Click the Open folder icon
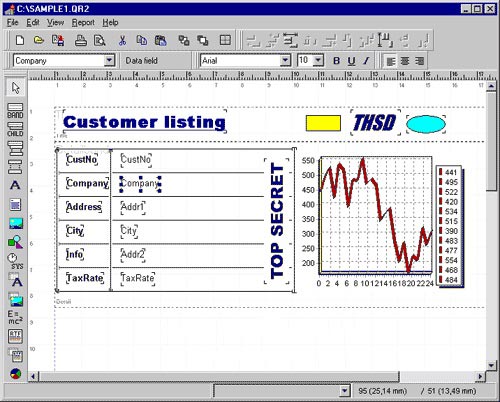The height and width of the screenshot is (402, 500). 39,41
